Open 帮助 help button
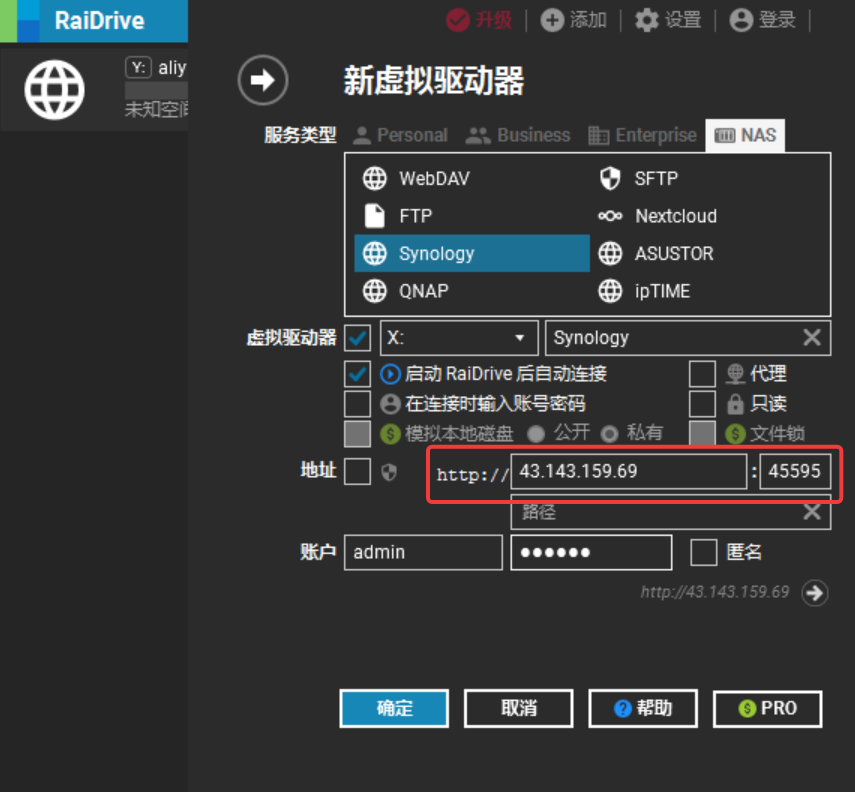Image resolution: width=855 pixels, height=792 pixels. (643, 709)
